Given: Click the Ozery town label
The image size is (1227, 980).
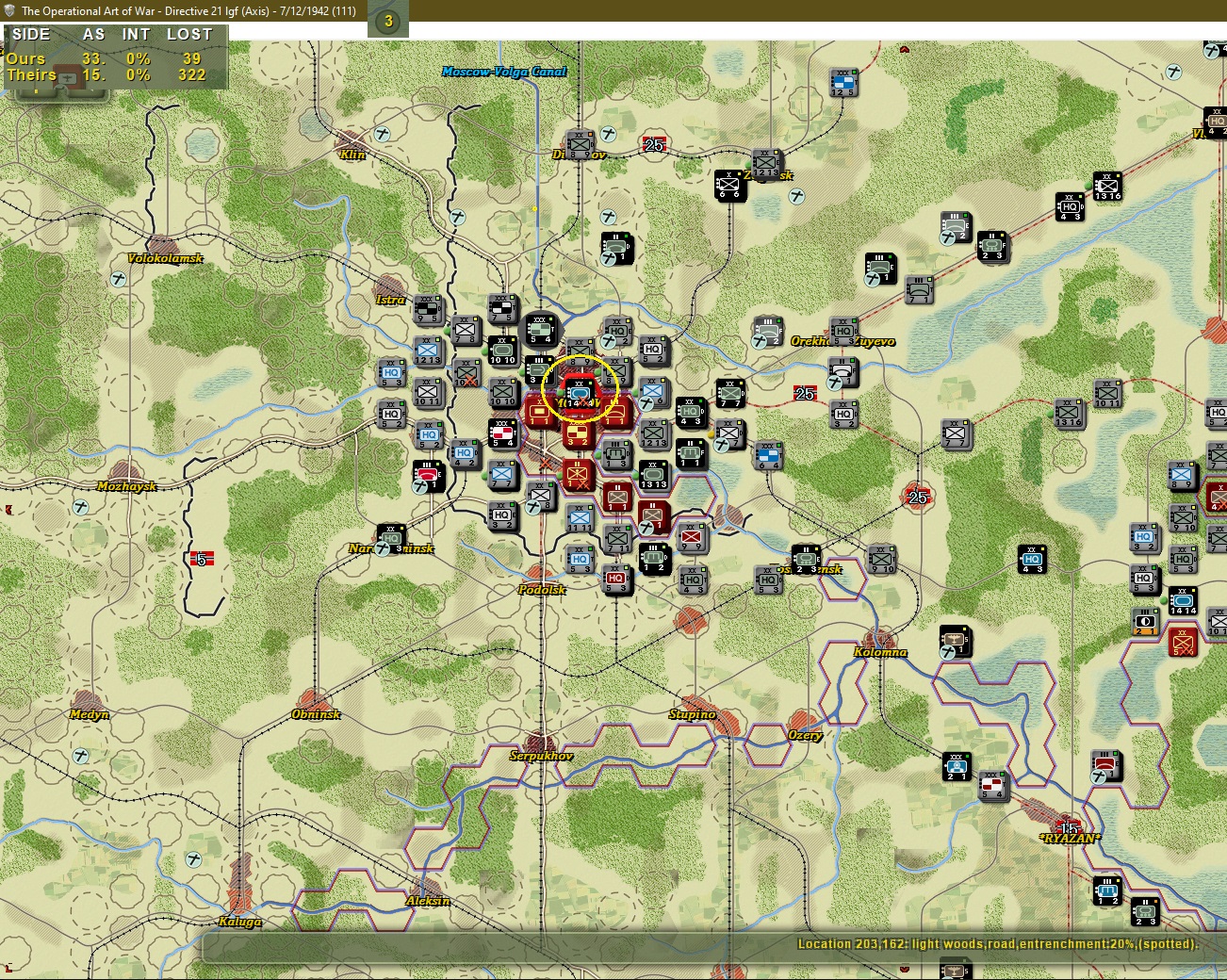Looking at the screenshot, I should [x=805, y=735].
